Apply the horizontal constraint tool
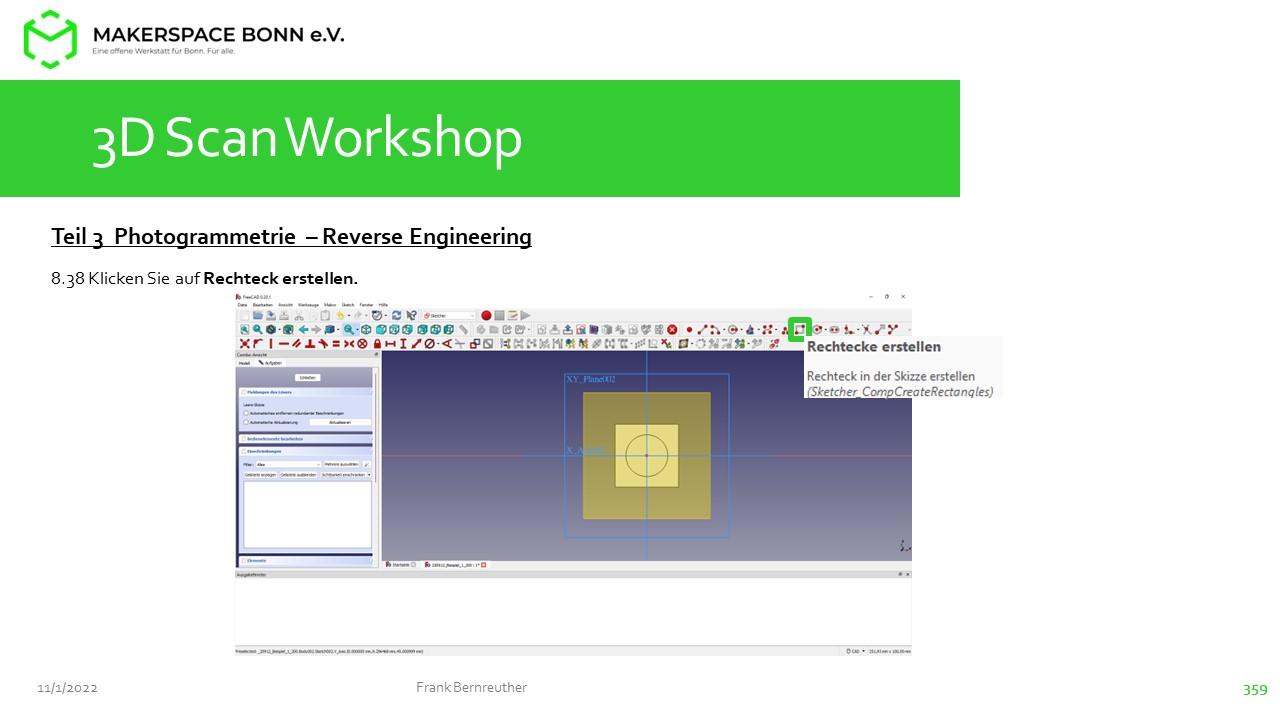This screenshot has width=1280, height=720. (284, 344)
